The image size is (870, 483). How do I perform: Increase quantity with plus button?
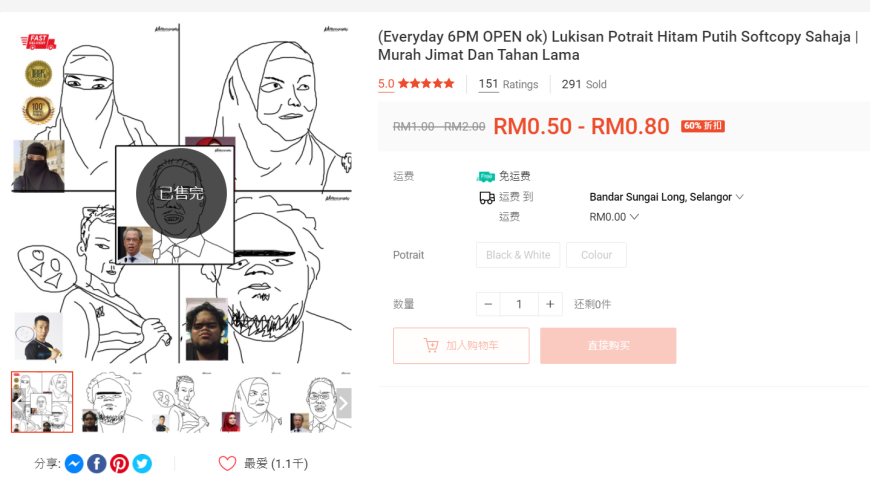pos(550,304)
